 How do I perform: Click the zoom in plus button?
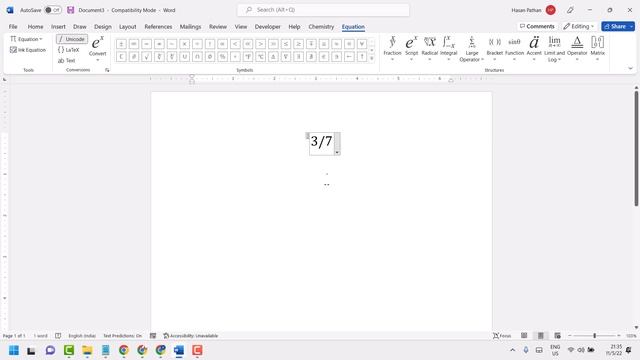coord(619,336)
